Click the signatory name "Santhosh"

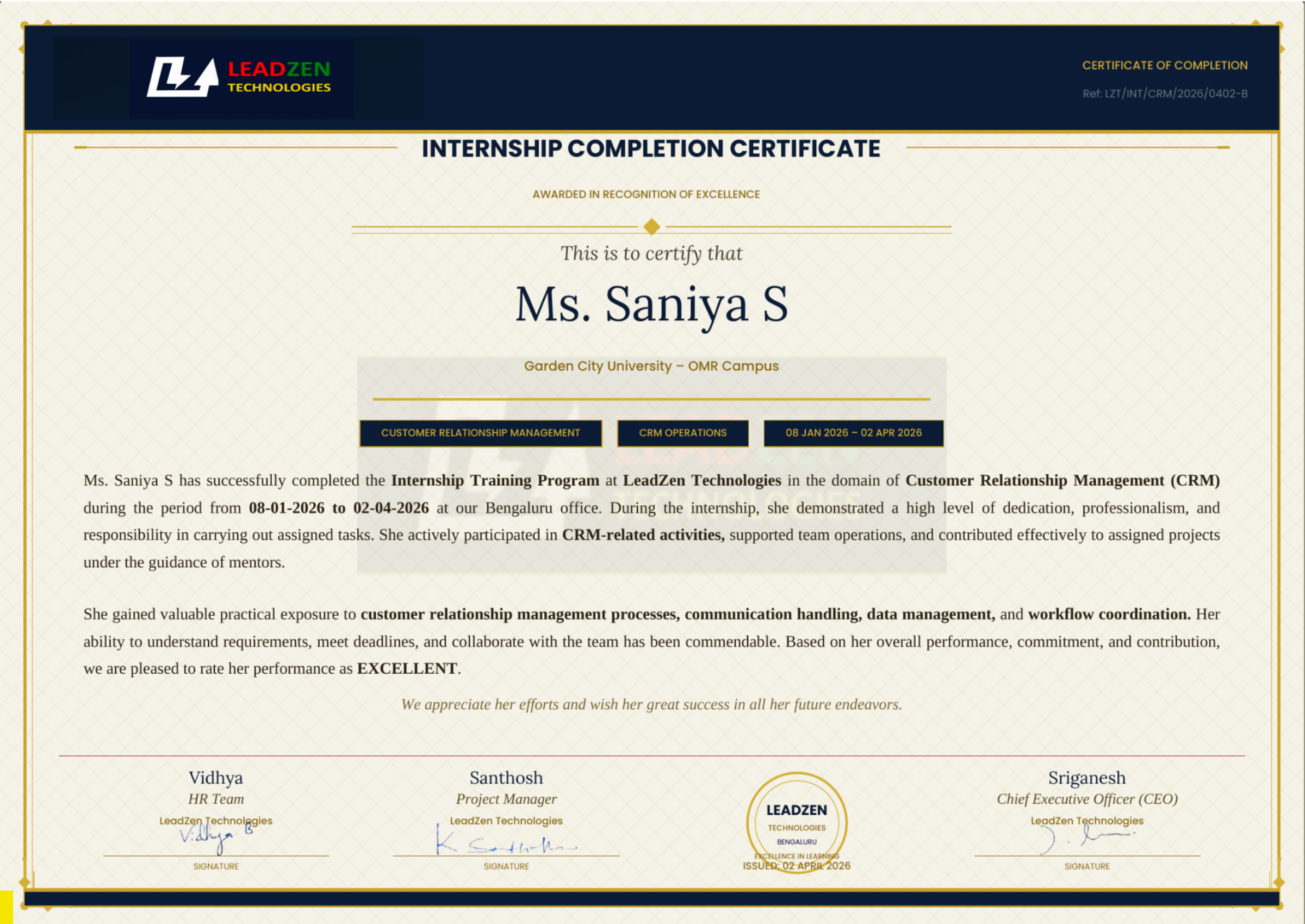(x=506, y=777)
